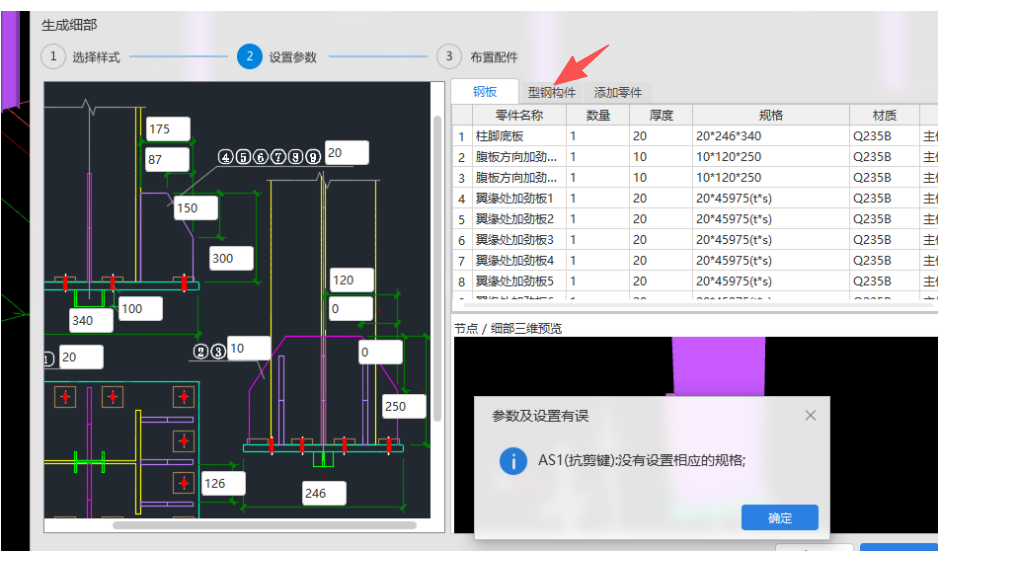The image size is (1011, 561).
Task: Edit the 20 field for part 1
Action: pyautogui.click(x=81, y=357)
